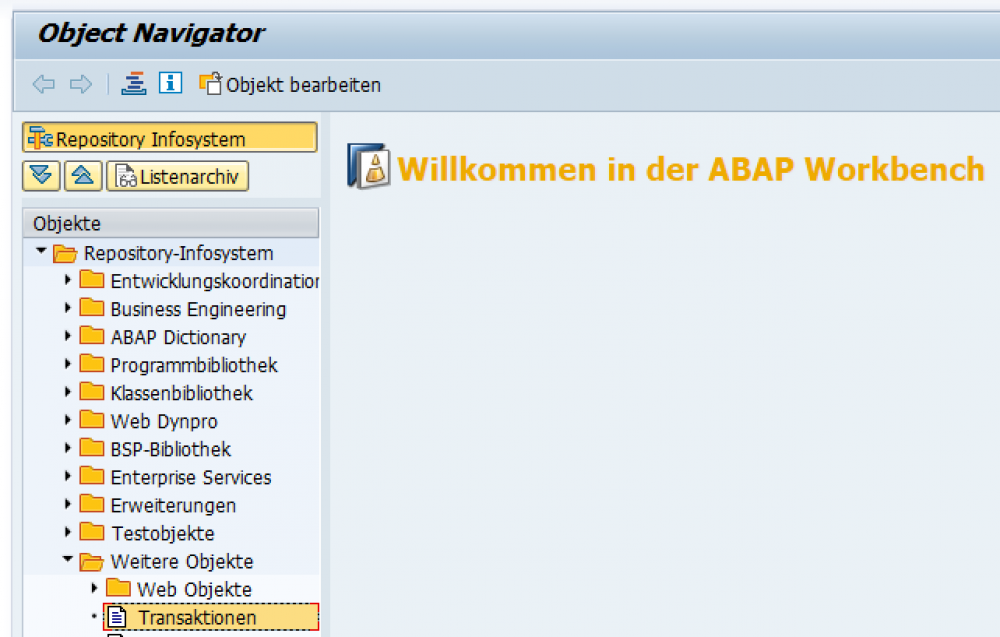Expand the ABAP Dictionary node
The width and height of the screenshot is (1000, 637).
click(x=65, y=337)
